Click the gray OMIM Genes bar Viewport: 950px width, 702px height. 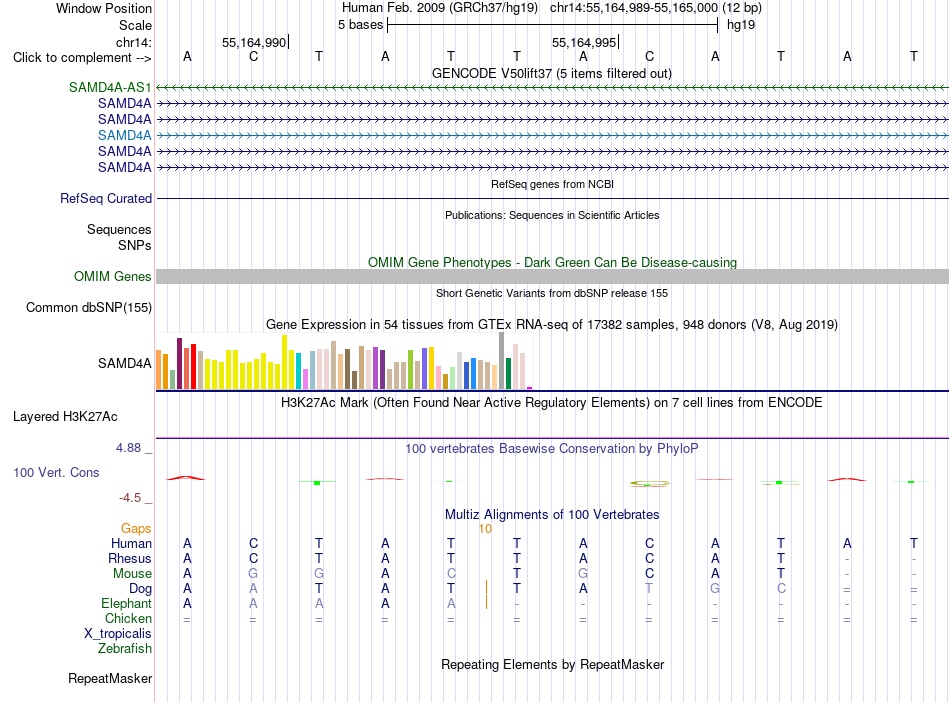(553, 277)
